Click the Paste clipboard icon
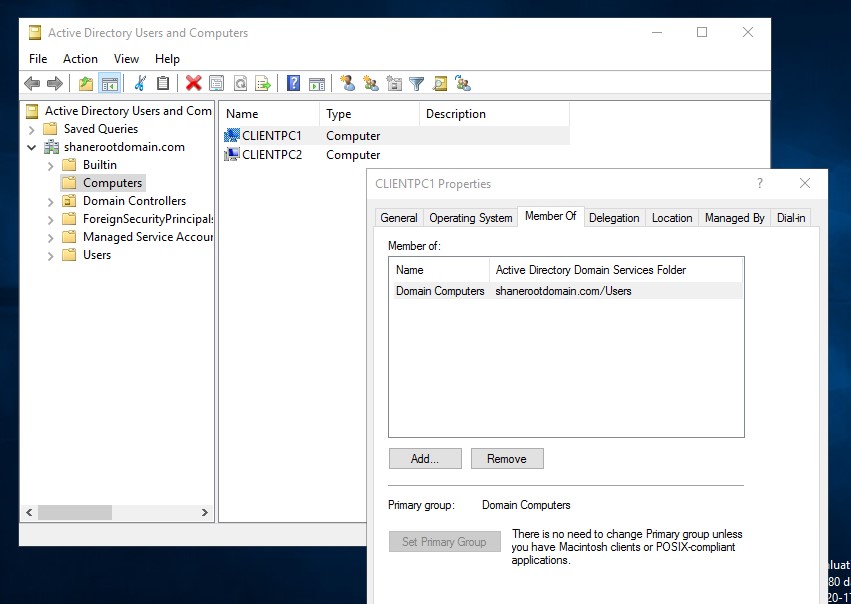The image size is (851, 604). tap(163, 83)
